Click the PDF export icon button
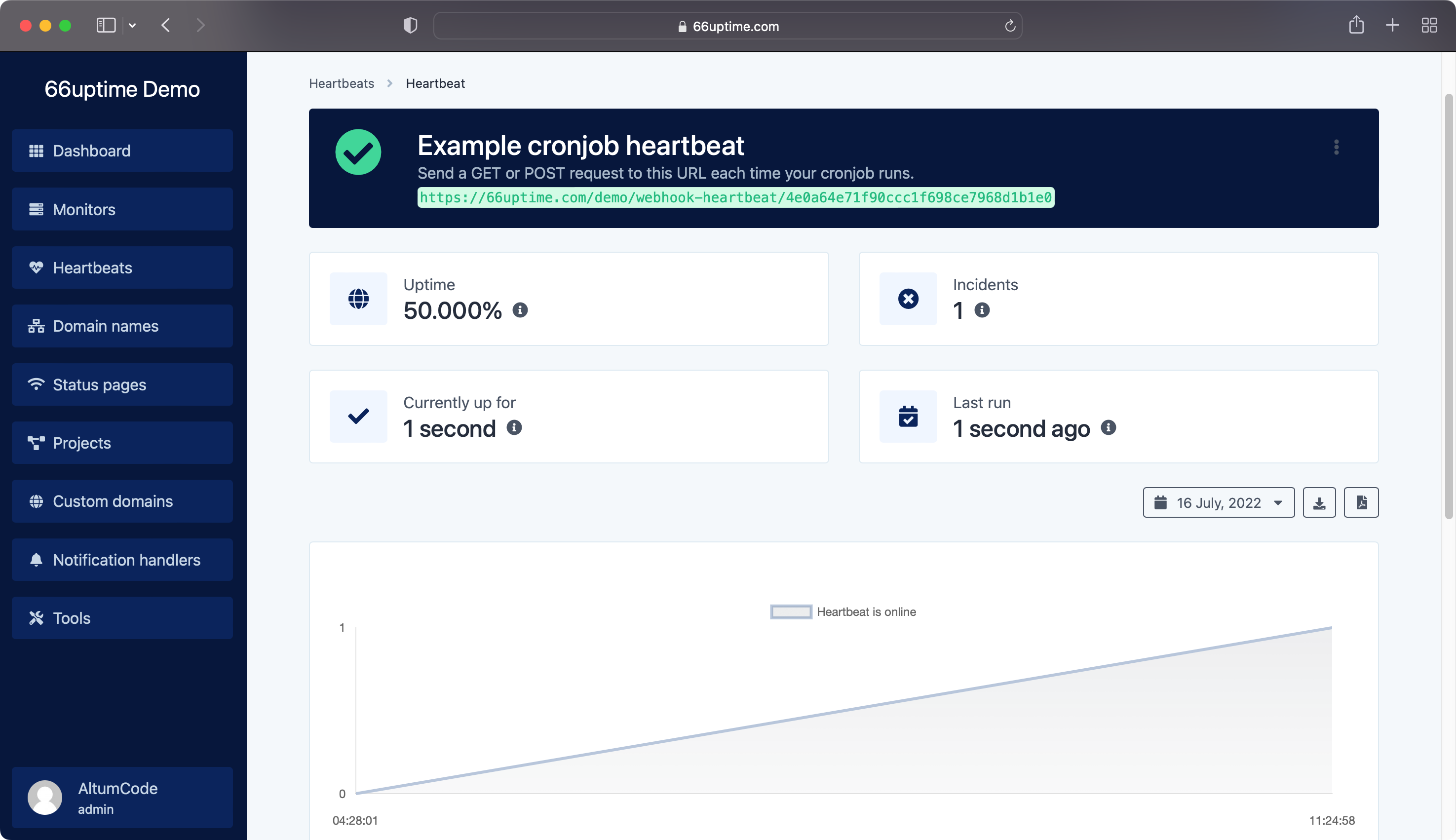This screenshot has height=840, width=1456. (x=1361, y=502)
